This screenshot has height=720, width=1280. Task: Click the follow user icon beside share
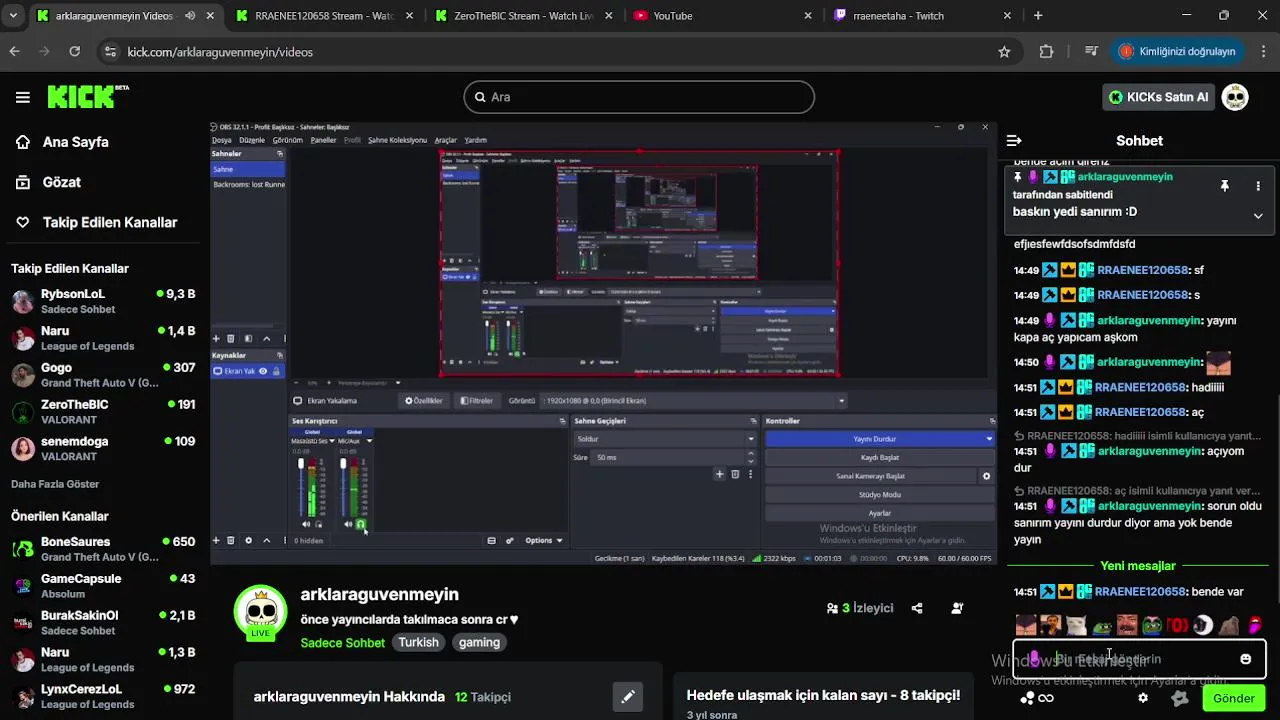(957, 608)
